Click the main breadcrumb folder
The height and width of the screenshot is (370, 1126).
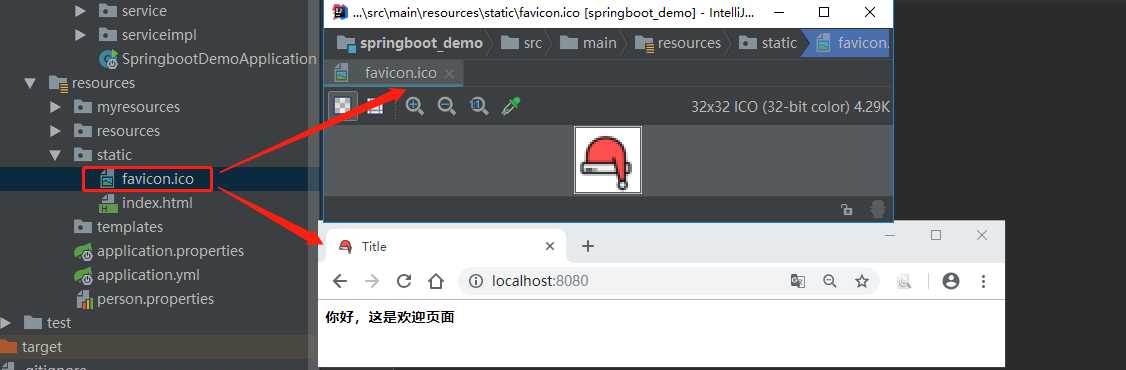(589, 43)
